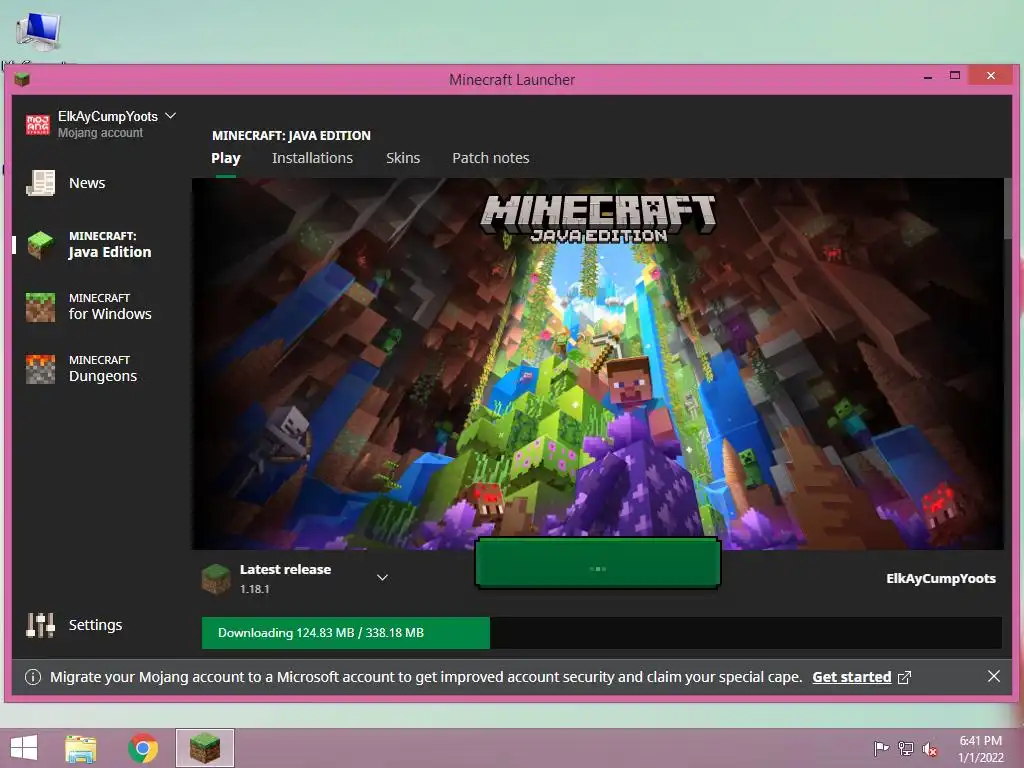
Task: Open the Skins tab
Action: (403, 158)
